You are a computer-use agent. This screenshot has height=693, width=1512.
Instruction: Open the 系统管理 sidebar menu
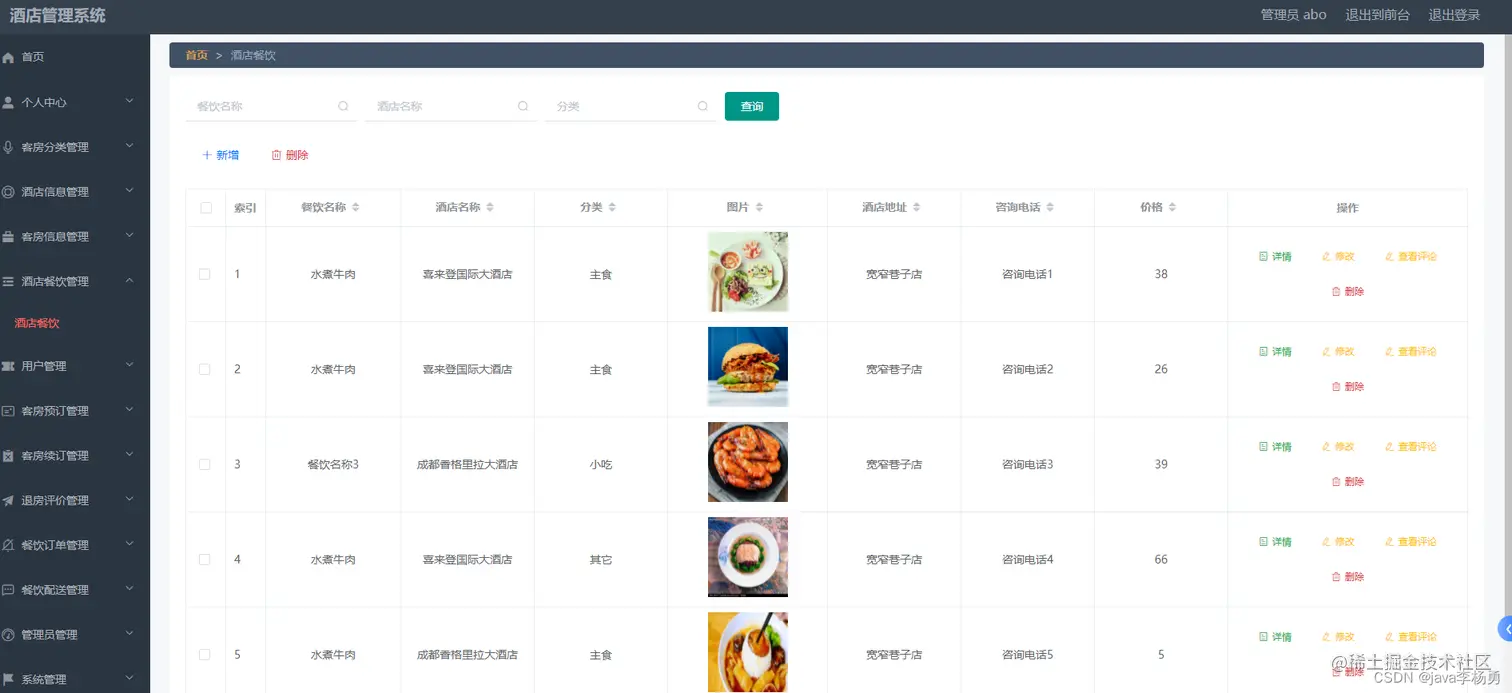click(x=75, y=679)
